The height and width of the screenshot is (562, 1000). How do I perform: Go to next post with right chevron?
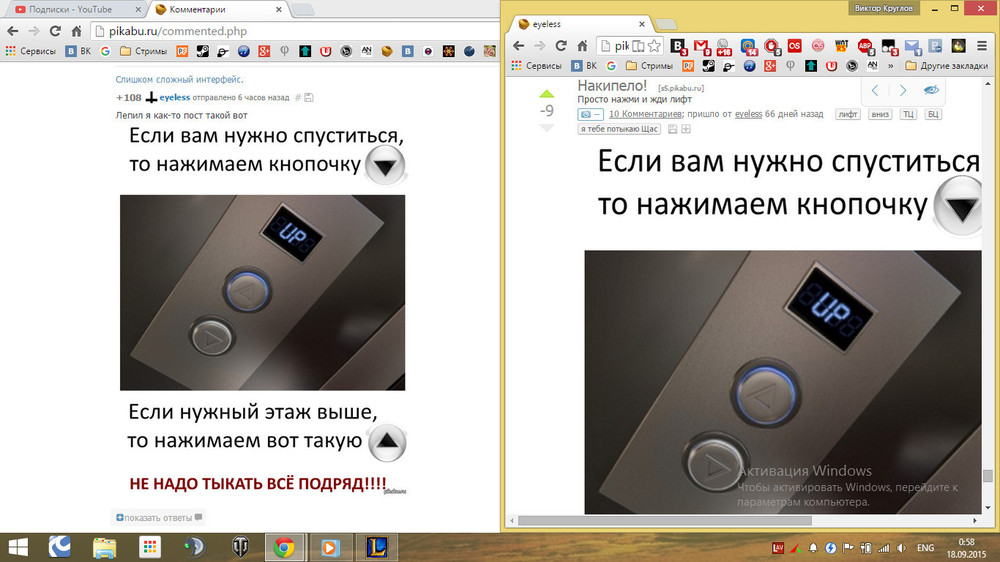tap(903, 91)
